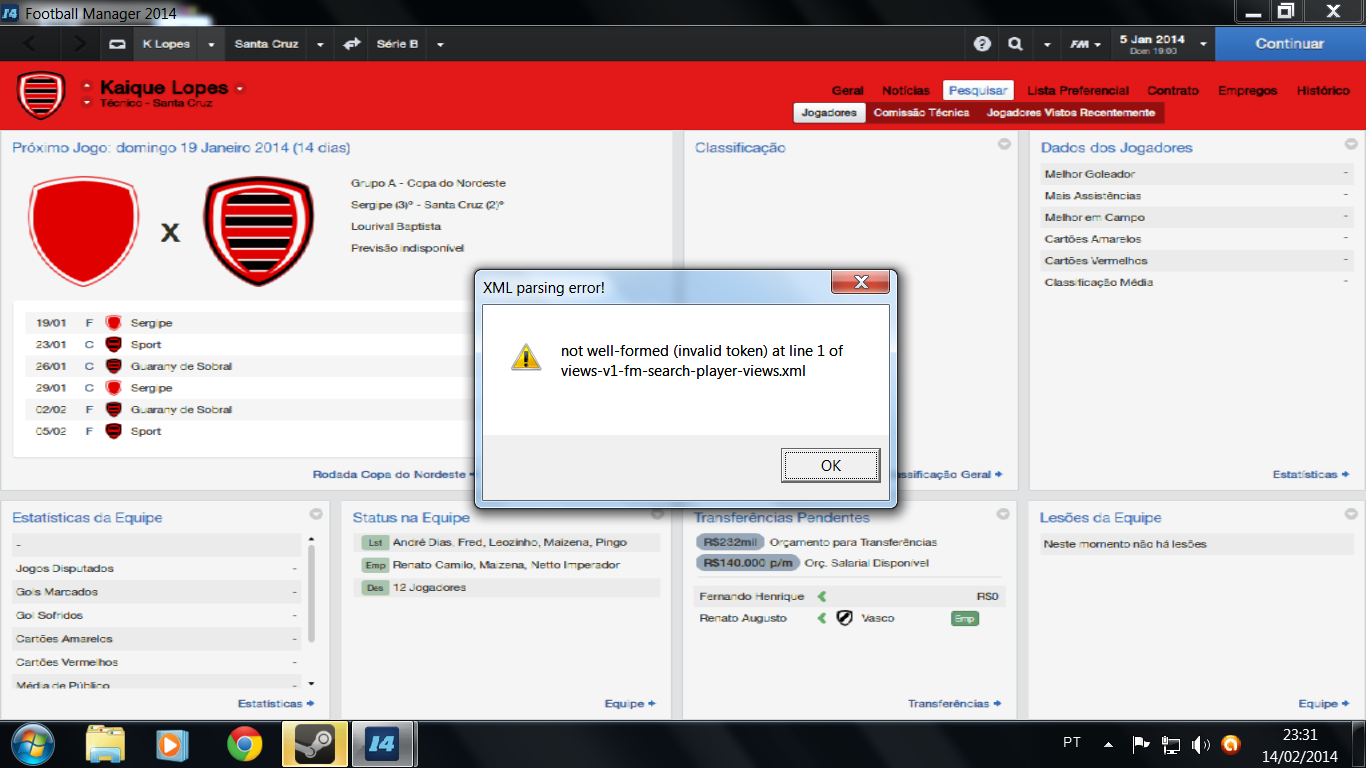Image resolution: width=1366 pixels, height=768 pixels.
Task: Click the Estatísticas da Equipe scrollbar down arrow
Action: click(311, 683)
